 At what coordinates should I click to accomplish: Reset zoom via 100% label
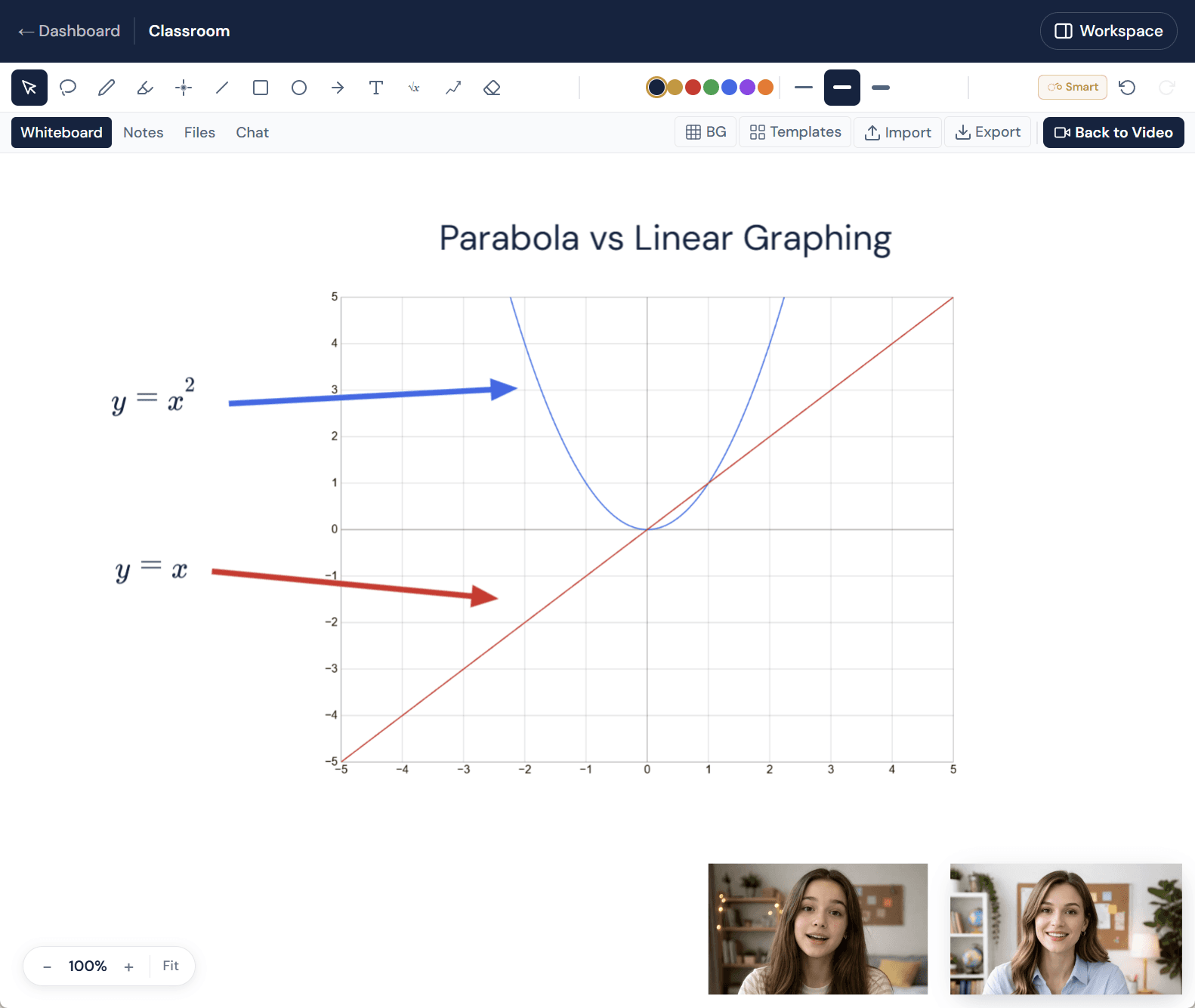88,966
